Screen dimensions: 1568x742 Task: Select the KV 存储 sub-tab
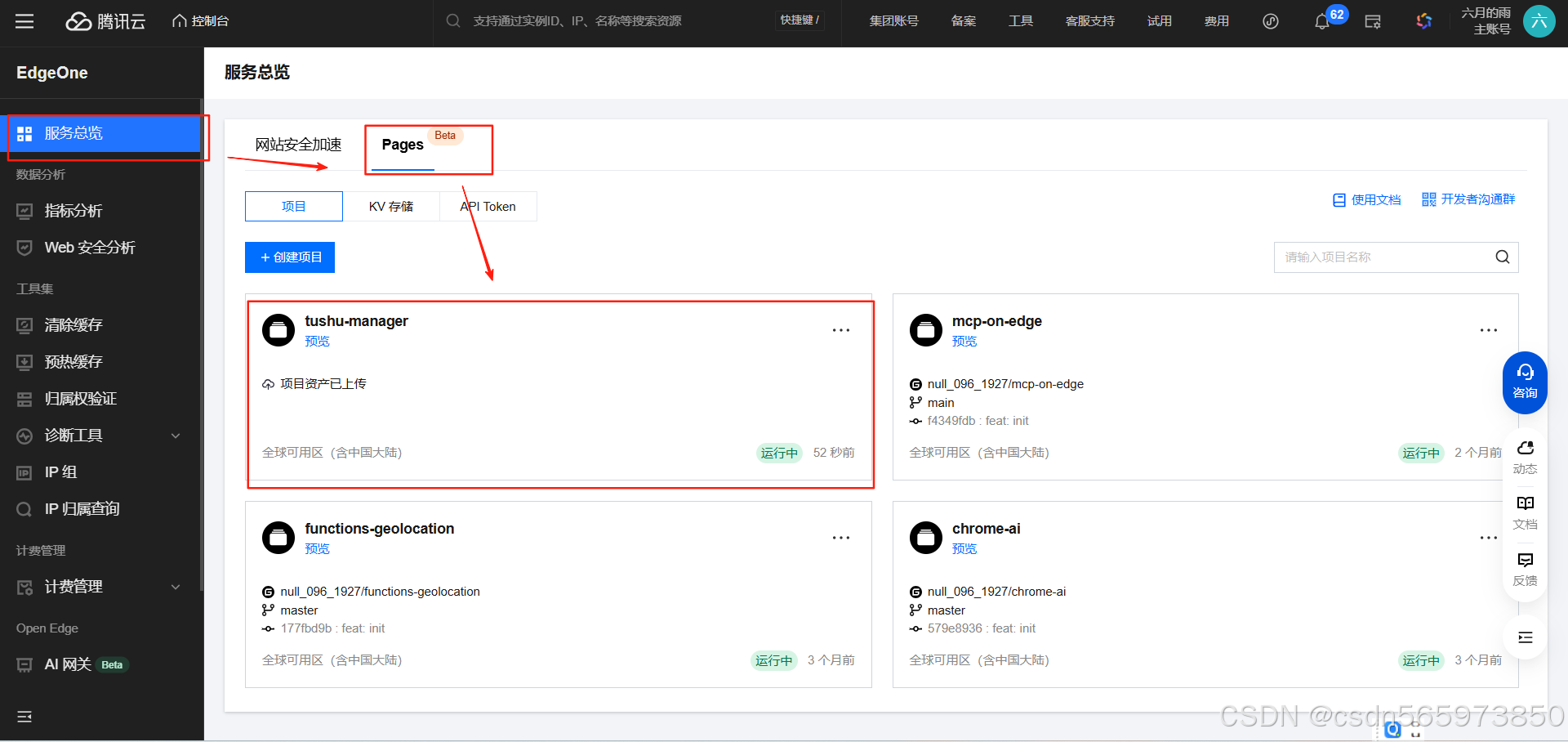pyautogui.click(x=391, y=207)
